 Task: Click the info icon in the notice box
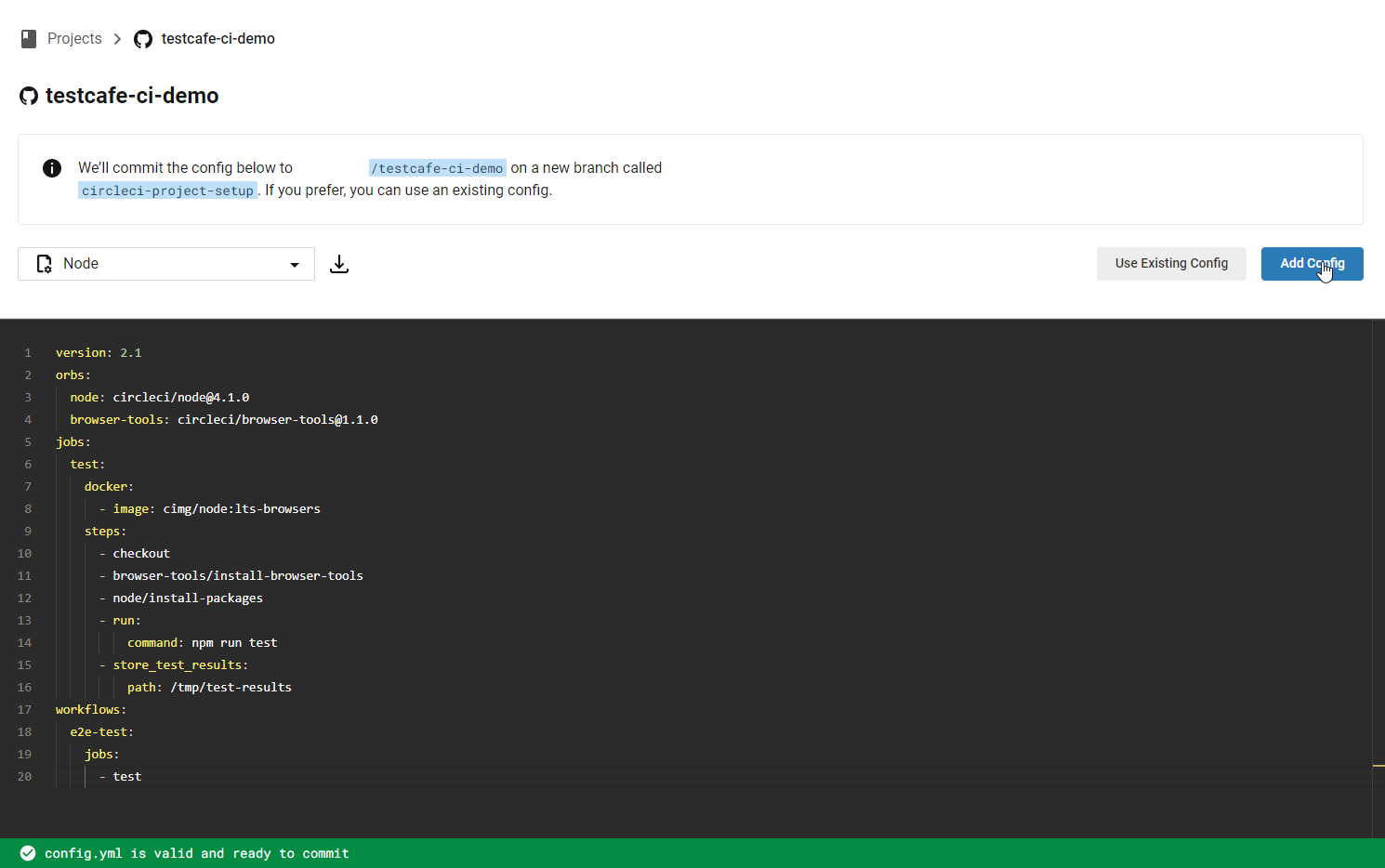click(52, 168)
